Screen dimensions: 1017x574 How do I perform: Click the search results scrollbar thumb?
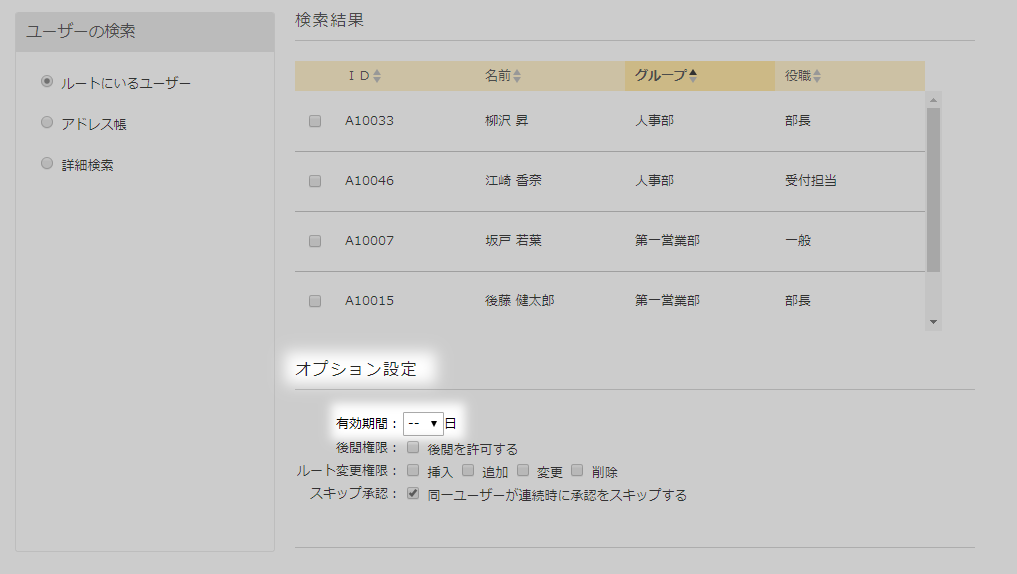click(x=933, y=190)
